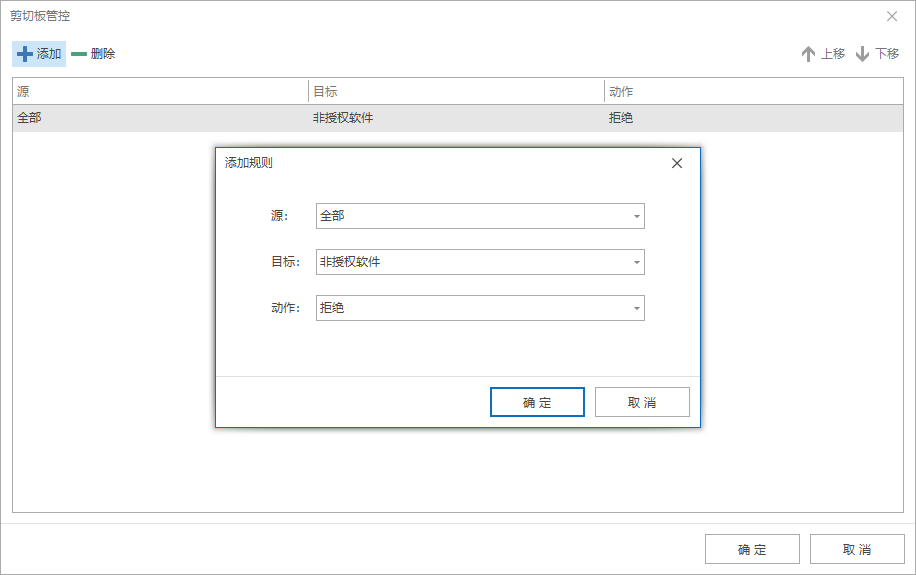Expand the 源 dropdown arrow in dialog
The width and height of the screenshot is (916, 575).
coord(636,216)
